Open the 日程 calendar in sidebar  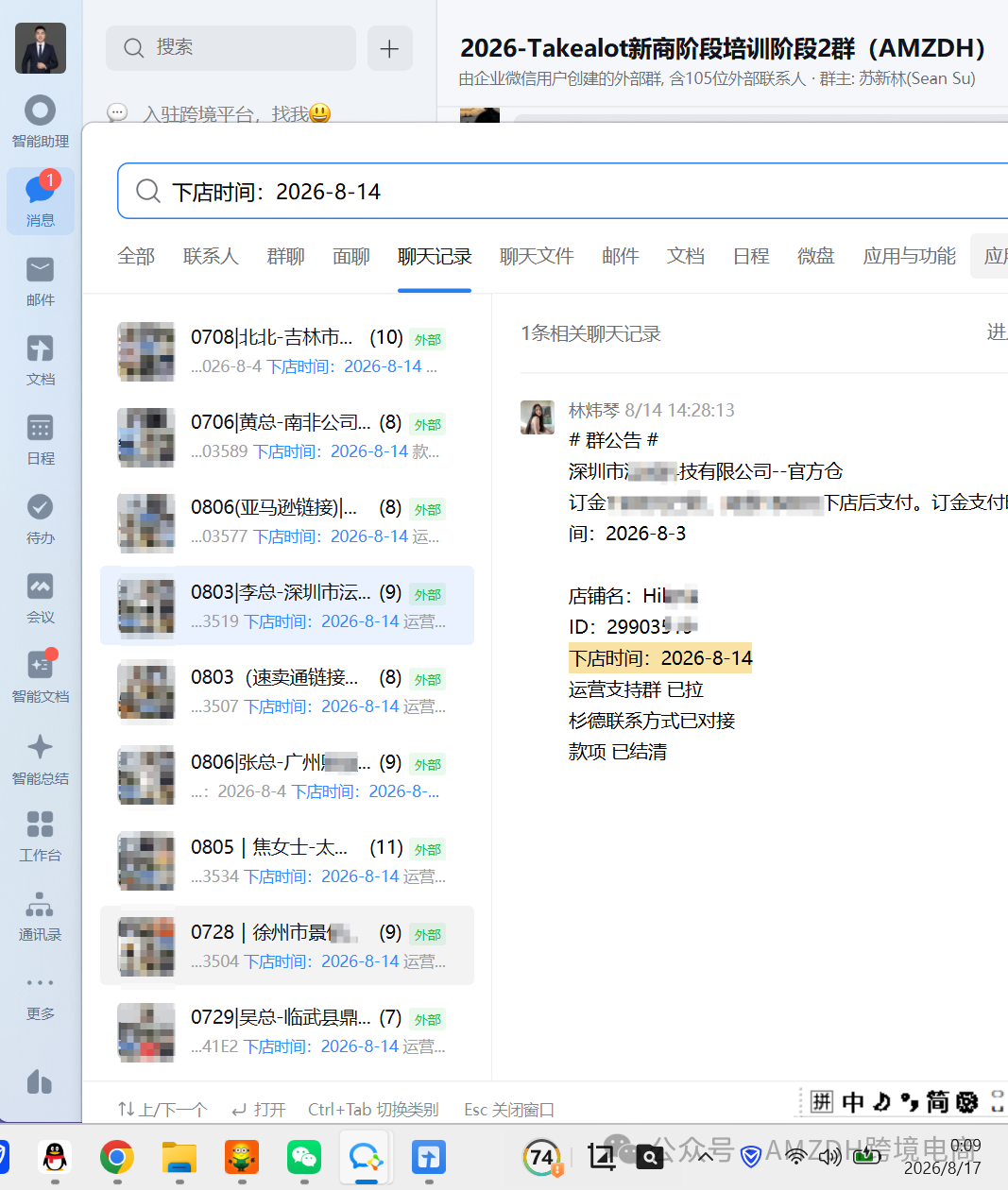[x=40, y=440]
